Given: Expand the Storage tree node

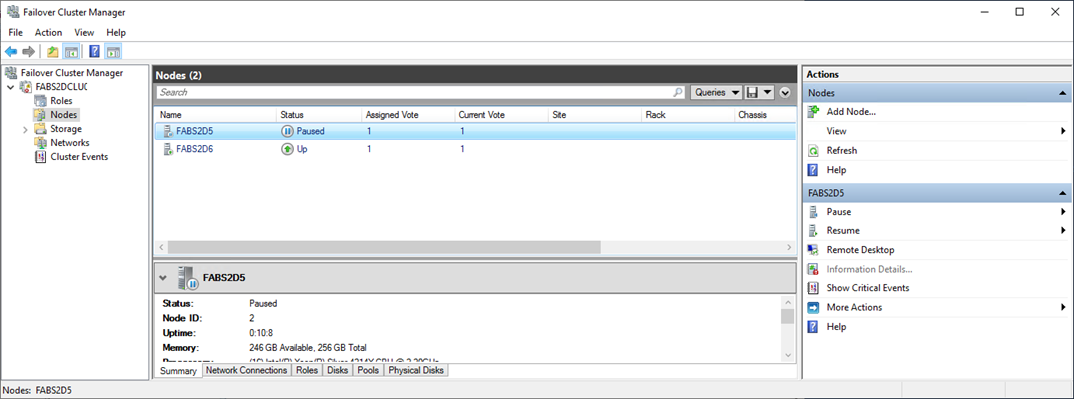Looking at the screenshot, I should pyautogui.click(x=25, y=129).
